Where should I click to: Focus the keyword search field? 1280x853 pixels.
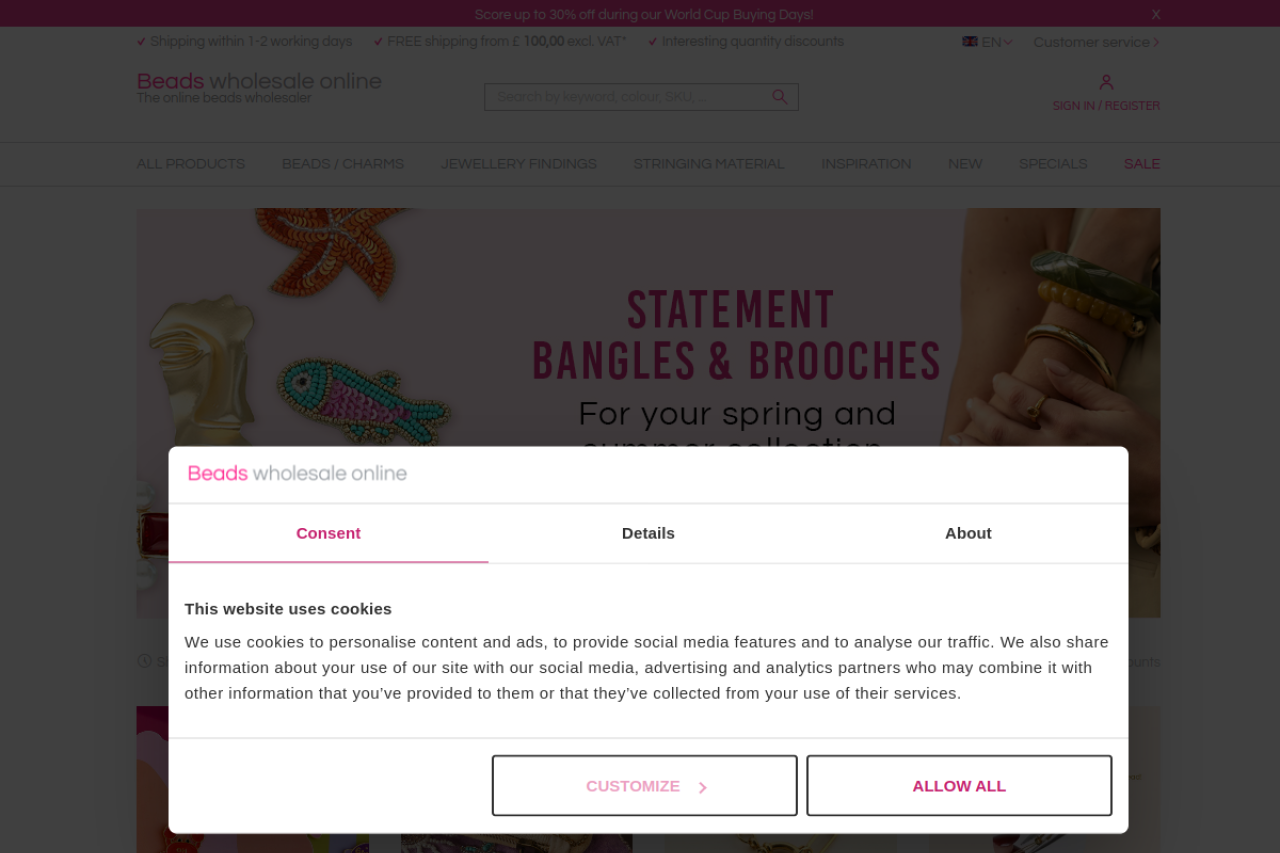(630, 97)
